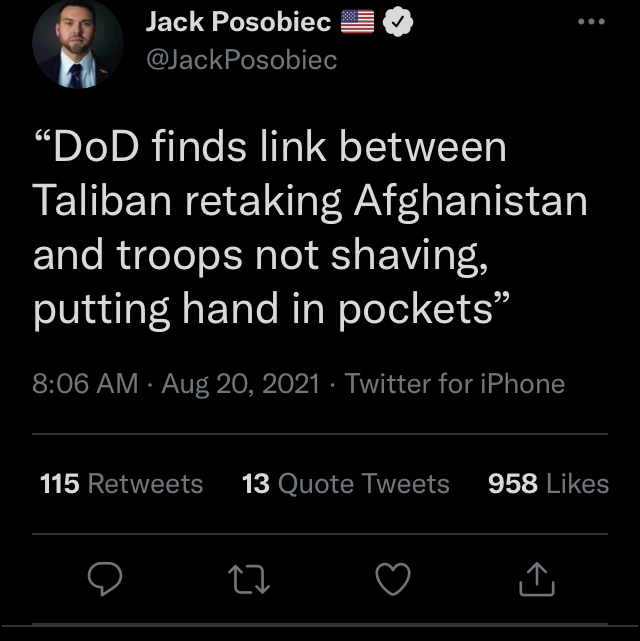This screenshot has height=641, width=640.
Task: See who gave 958 Likes
Action: pos(548,484)
